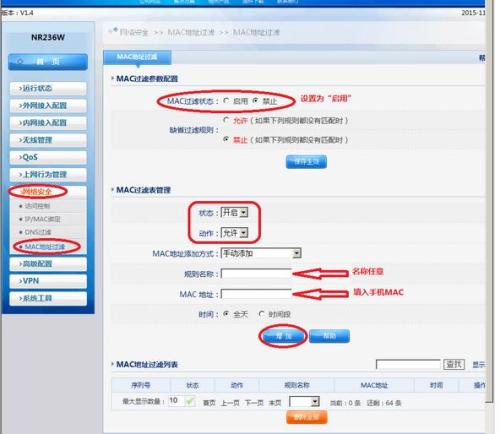Viewport: 500px width, 434px height.
Task: Click the orange delete-all button
Action: click(307, 417)
